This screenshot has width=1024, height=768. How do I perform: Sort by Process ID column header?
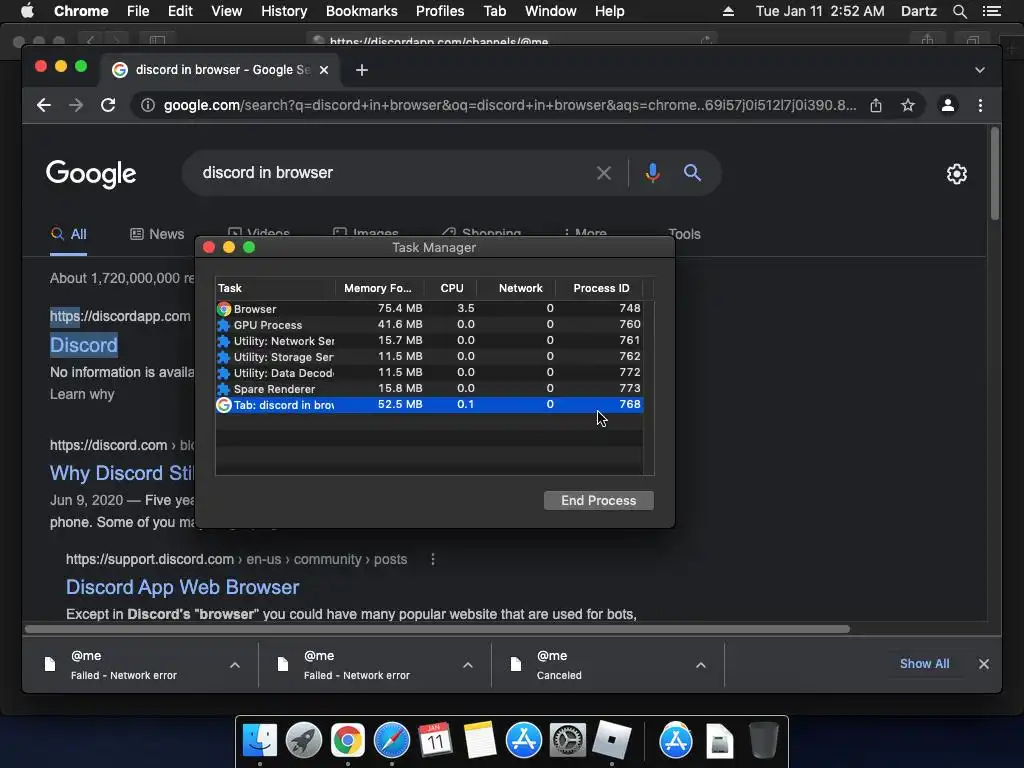(x=600, y=288)
